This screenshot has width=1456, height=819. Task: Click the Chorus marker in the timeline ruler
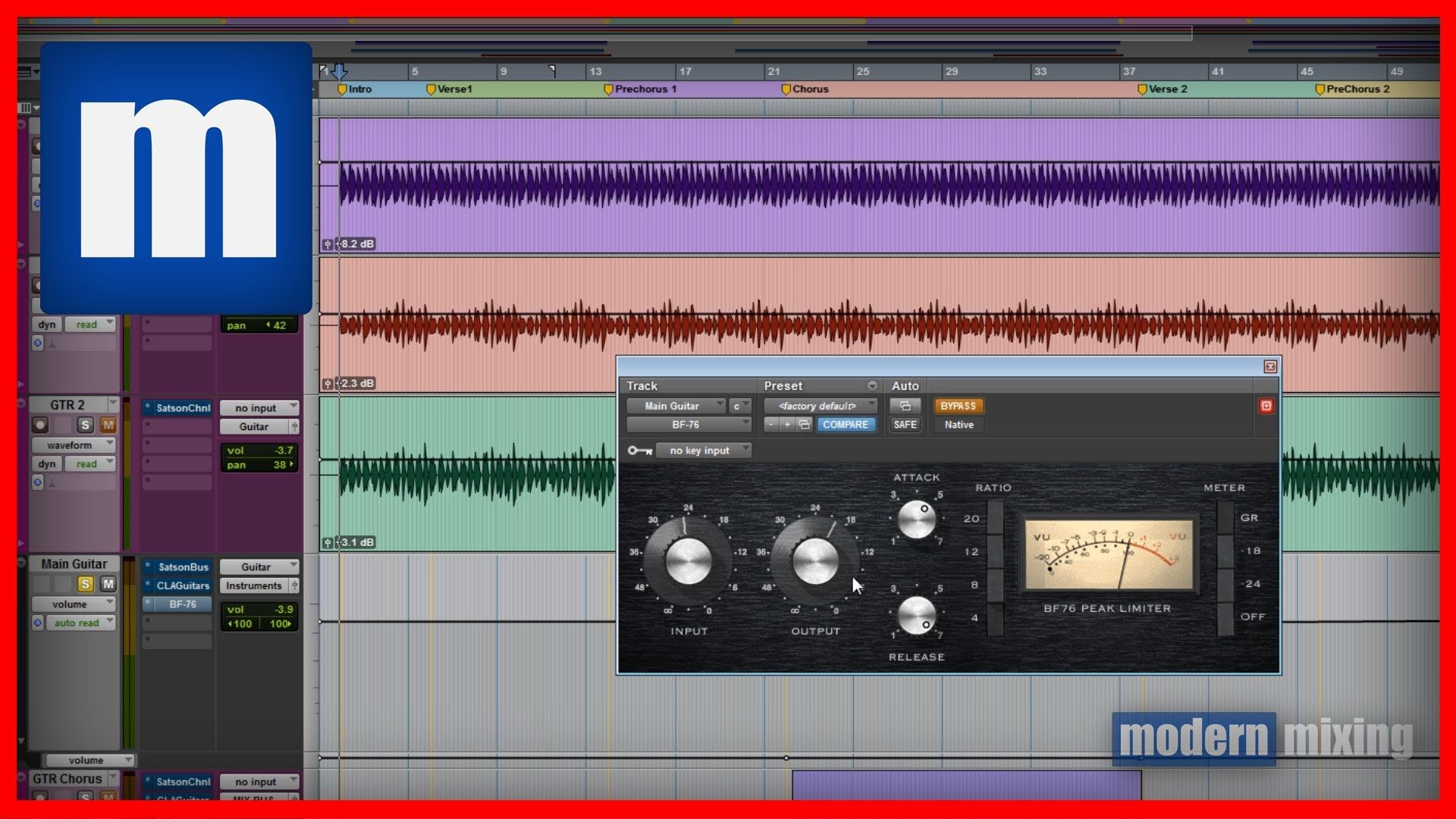[x=805, y=89]
